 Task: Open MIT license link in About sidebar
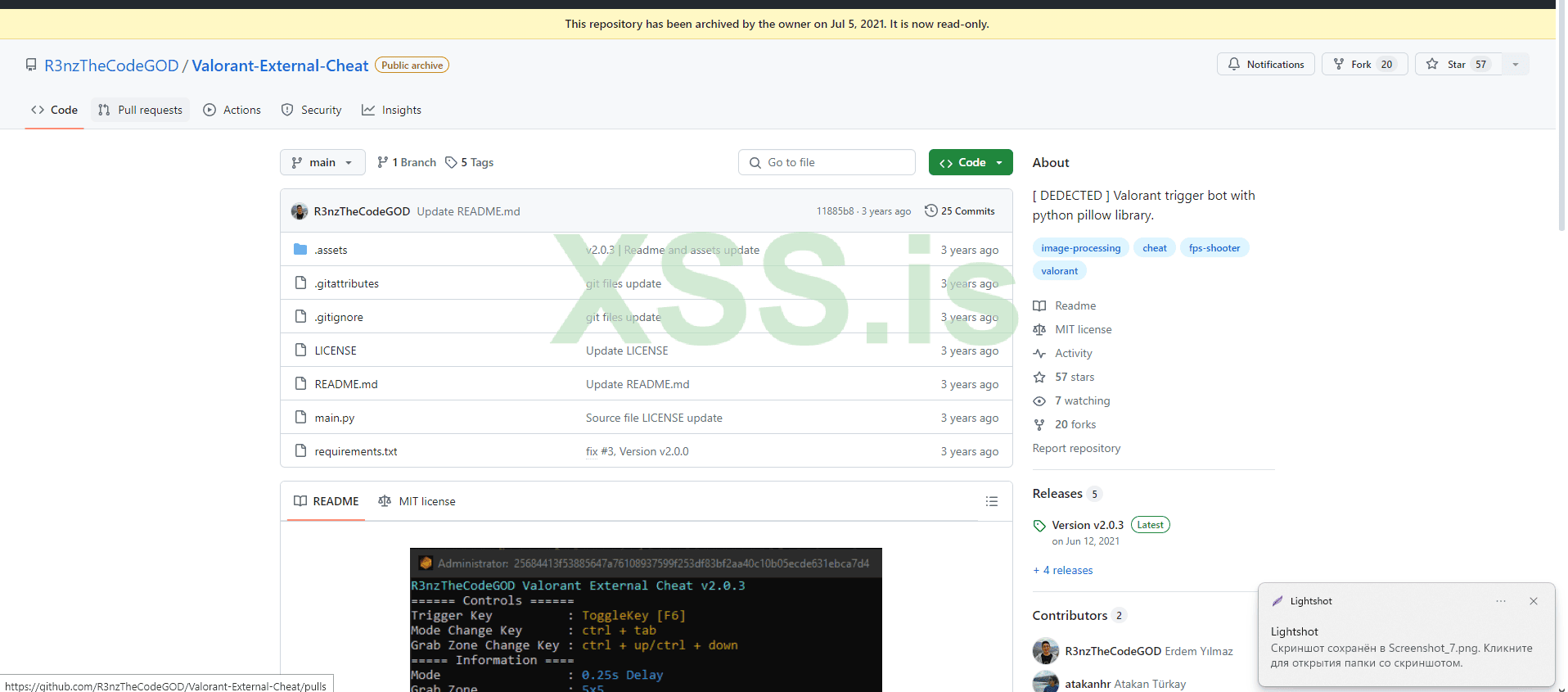click(x=1073, y=329)
